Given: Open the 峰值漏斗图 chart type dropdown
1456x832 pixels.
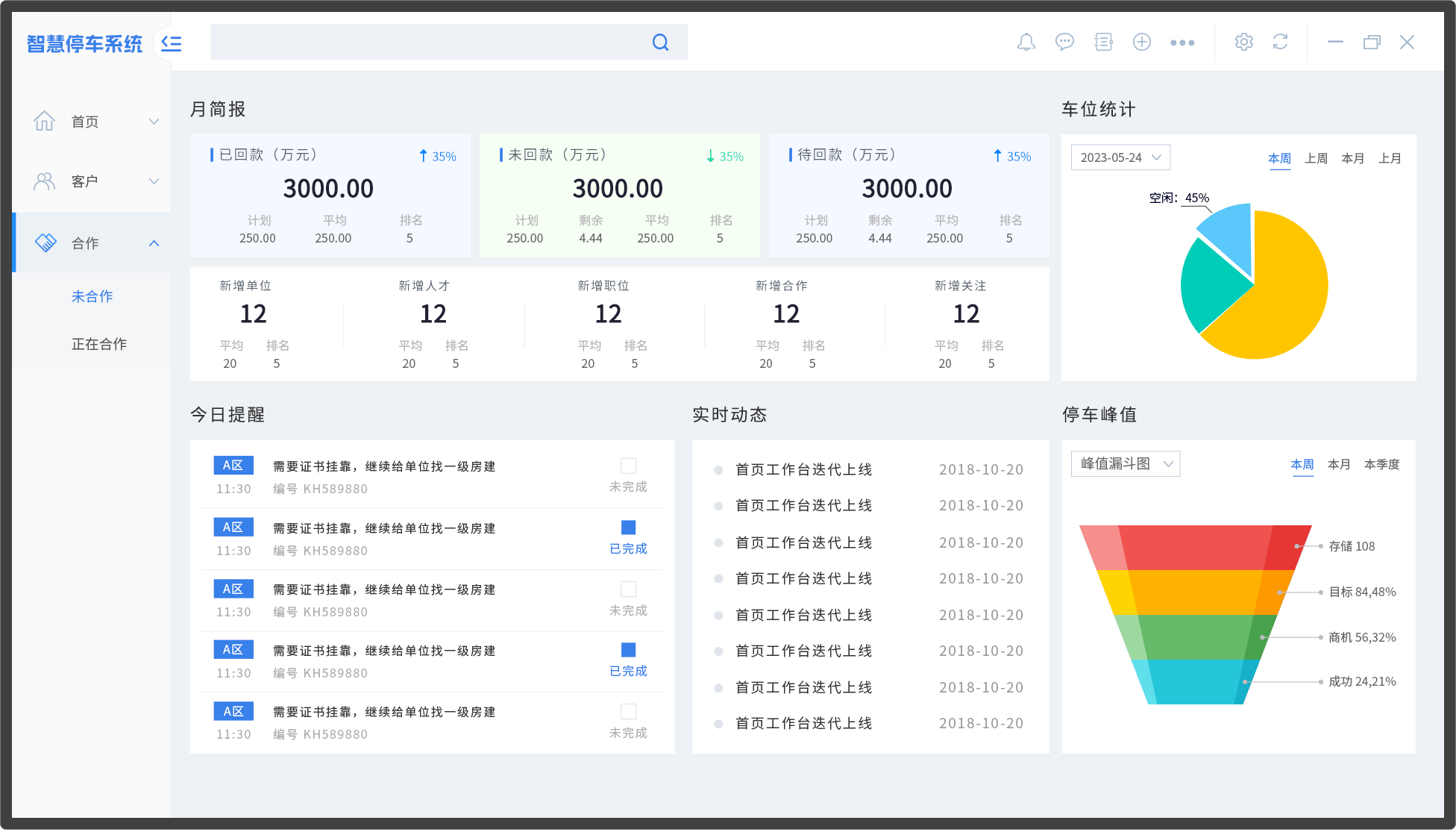Looking at the screenshot, I should pyautogui.click(x=1126, y=463).
